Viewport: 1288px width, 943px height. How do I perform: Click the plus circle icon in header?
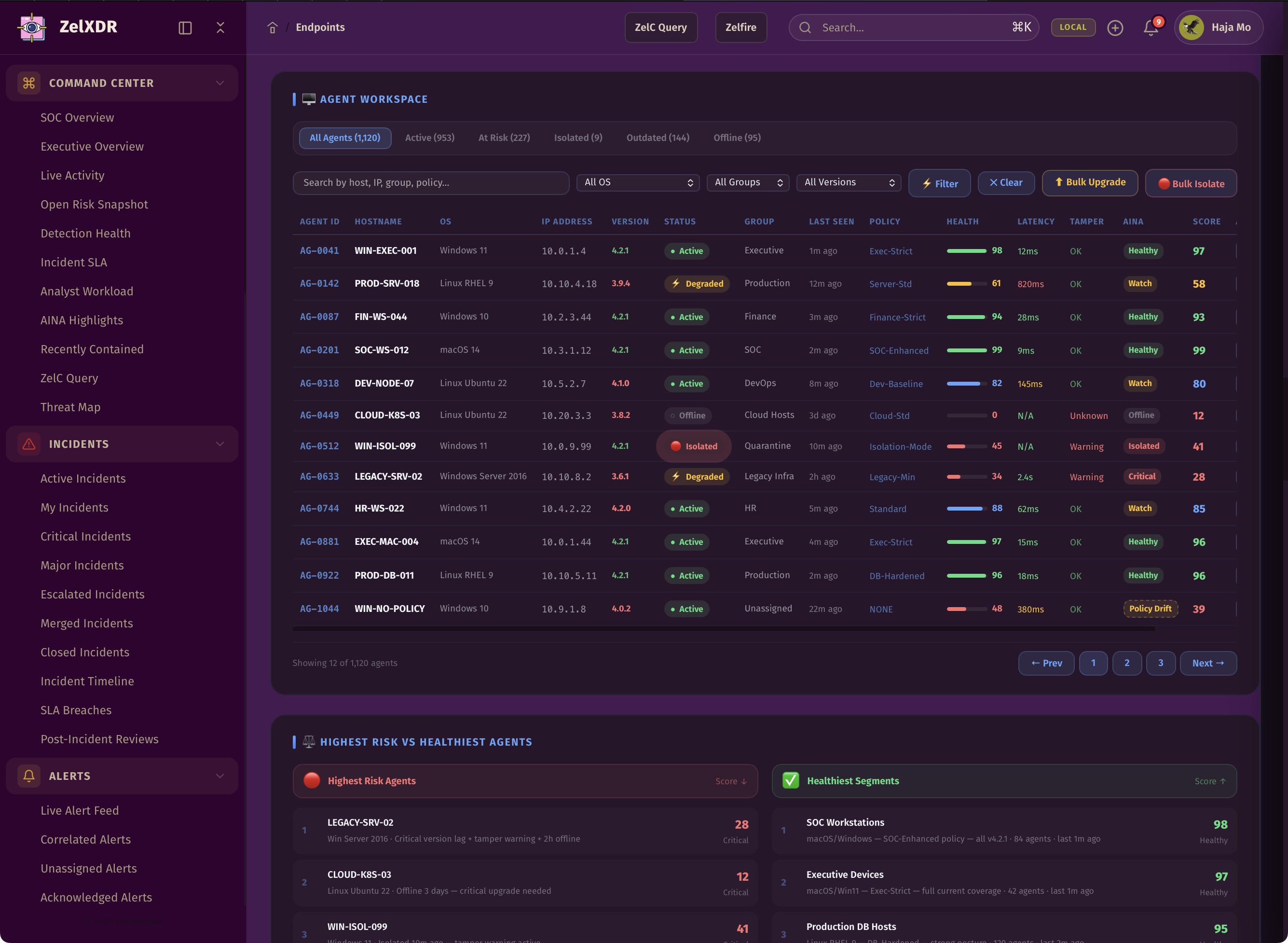[x=1115, y=28]
